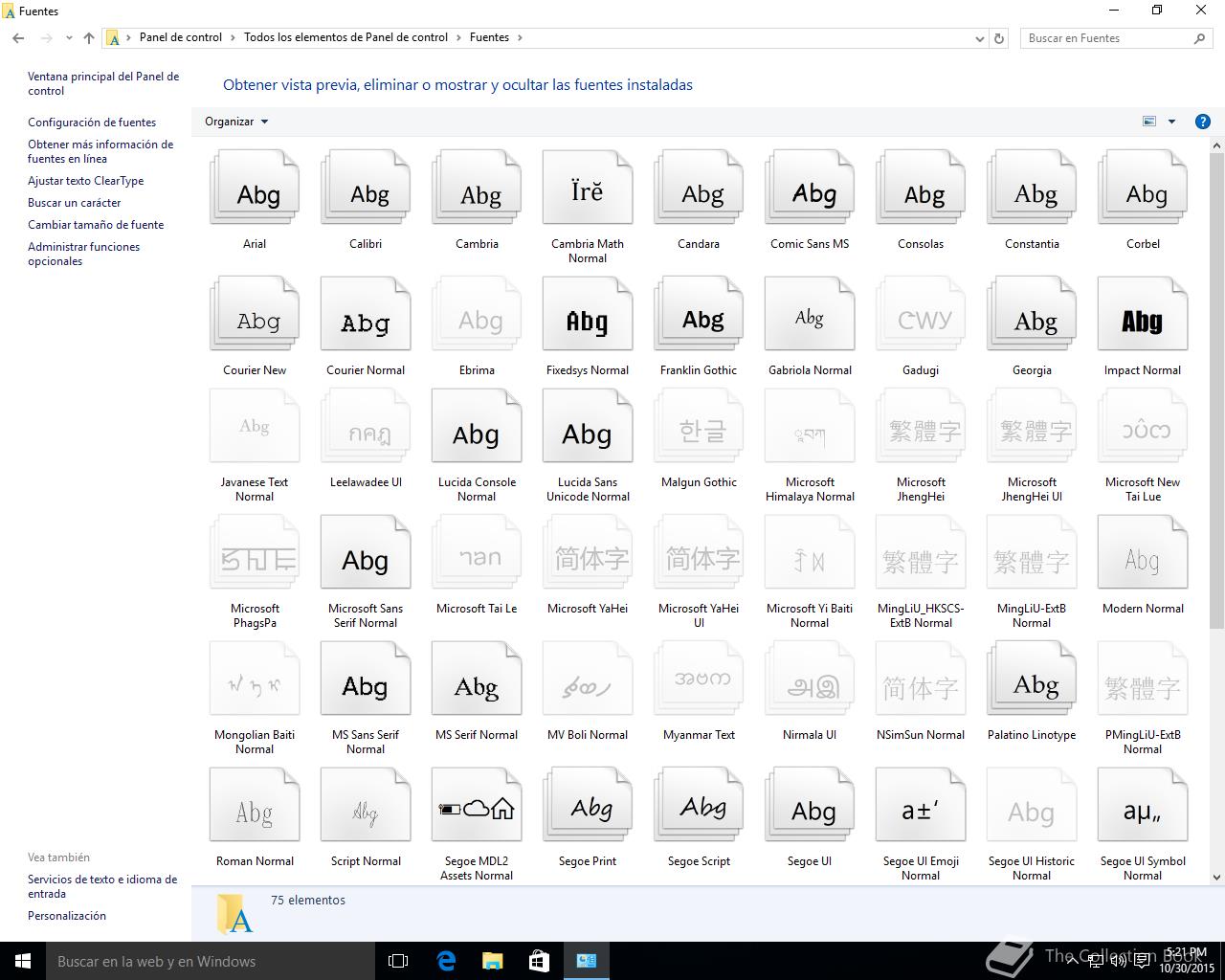1225x980 pixels.
Task: Open Personalización link
Action: tap(67, 916)
